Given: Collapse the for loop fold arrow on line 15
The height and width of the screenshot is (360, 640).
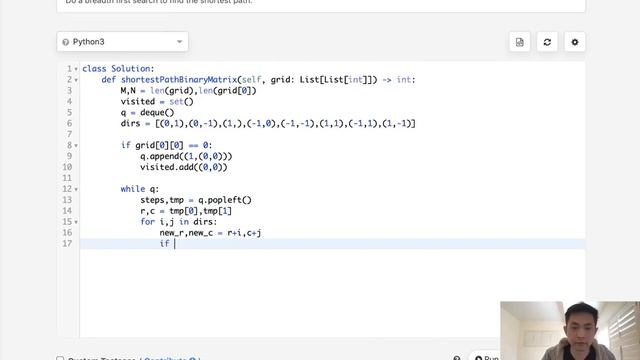Looking at the screenshot, I should (76, 222).
